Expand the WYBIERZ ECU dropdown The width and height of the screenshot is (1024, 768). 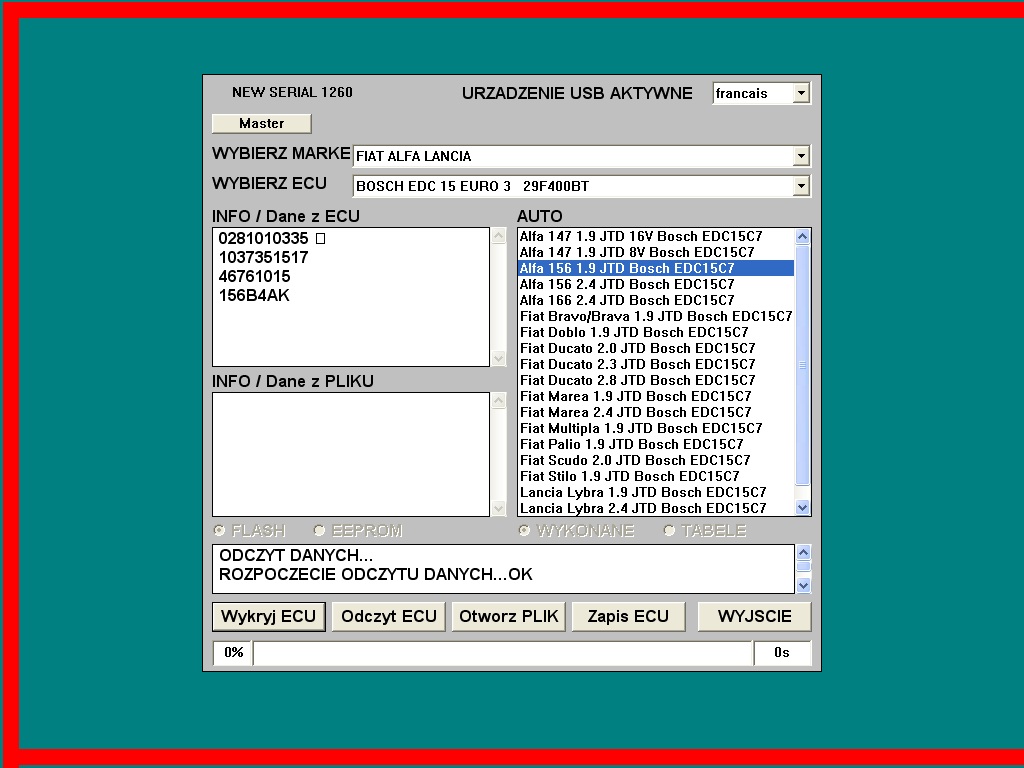point(801,186)
